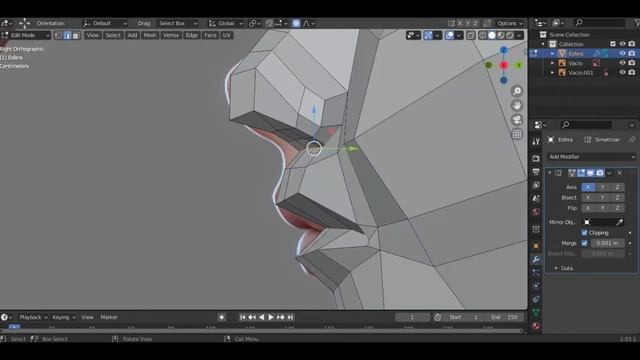Open Global transform orientation dropdown
The height and width of the screenshot is (360, 640).
tap(226, 23)
